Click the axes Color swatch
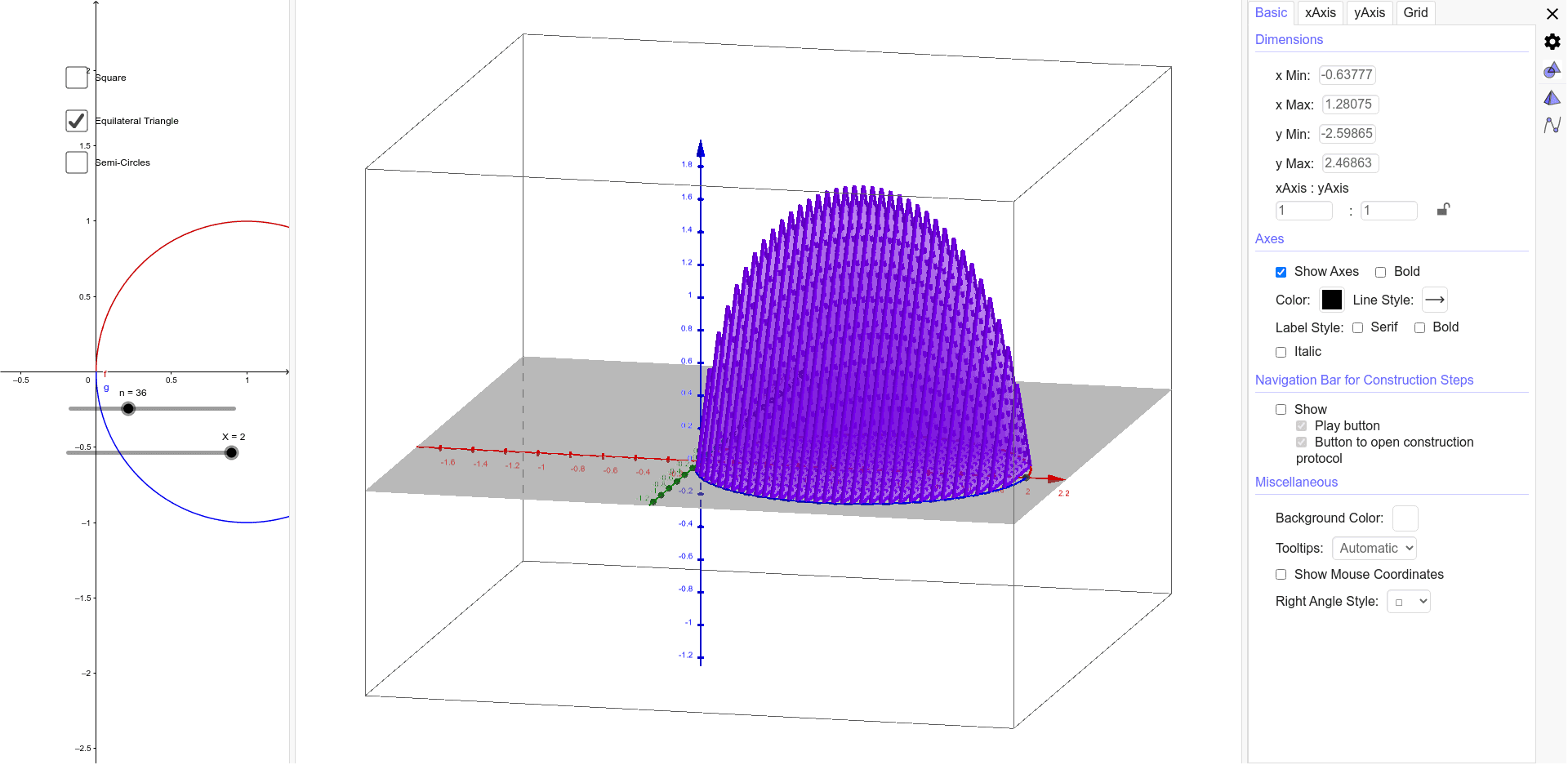This screenshot has height=765, width=1568. pyautogui.click(x=1332, y=300)
